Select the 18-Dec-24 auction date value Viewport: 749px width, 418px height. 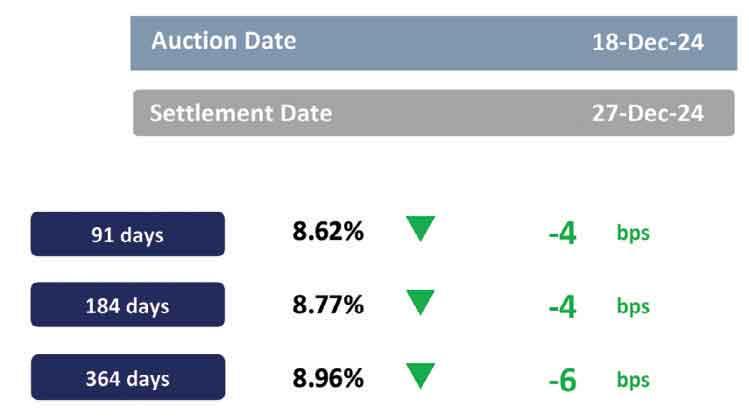point(647,43)
